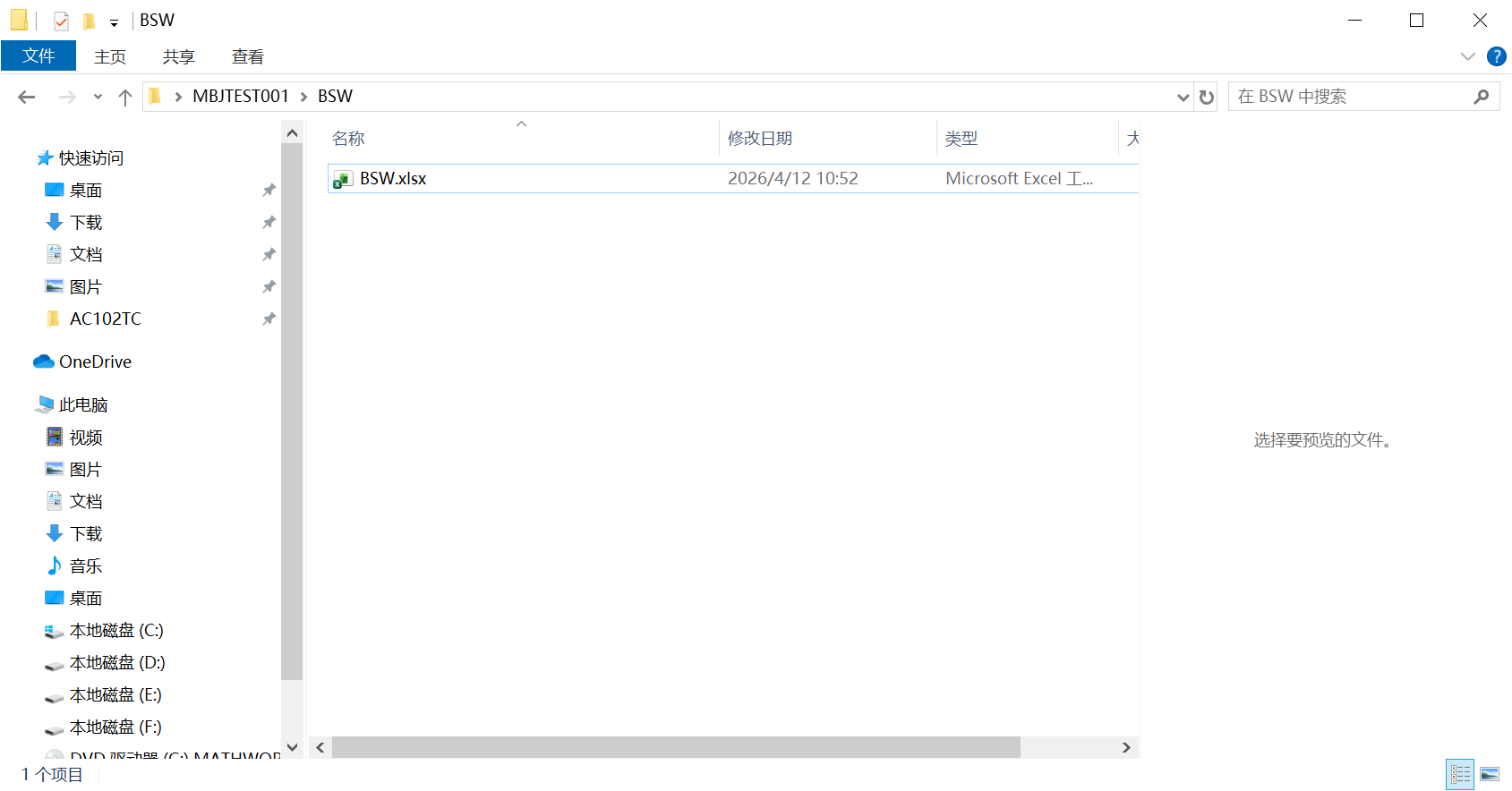Open 本地磁盘 (C:) drive

point(116,631)
